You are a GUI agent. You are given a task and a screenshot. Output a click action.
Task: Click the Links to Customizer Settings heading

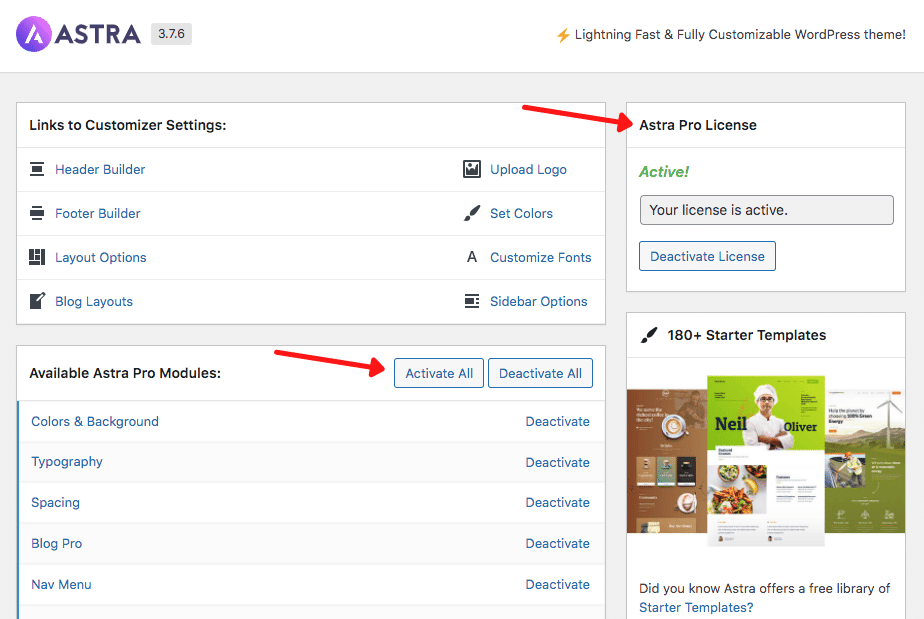pyautogui.click(x=128, y=125)
